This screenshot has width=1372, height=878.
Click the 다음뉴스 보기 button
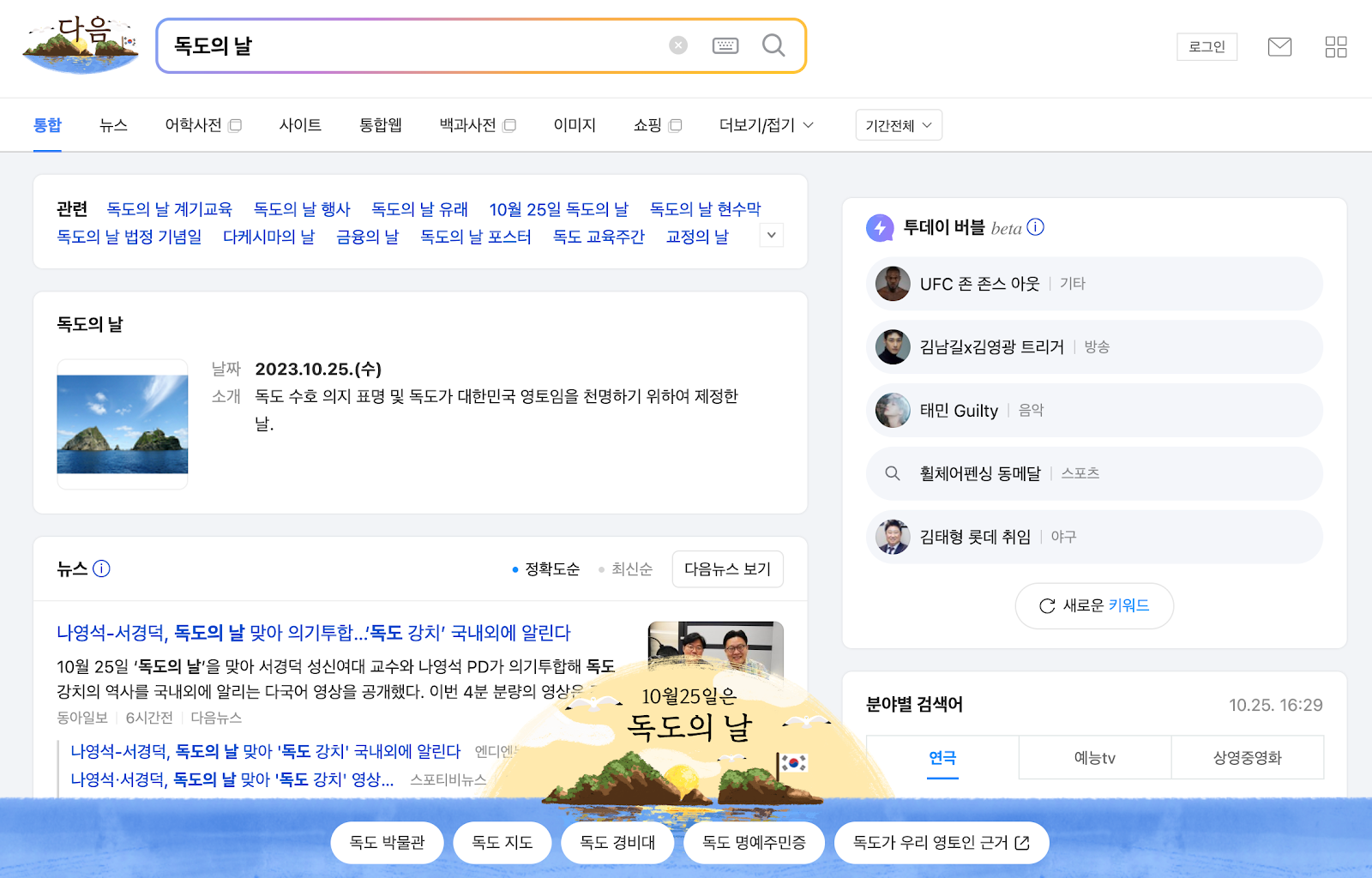coord(728,569)
